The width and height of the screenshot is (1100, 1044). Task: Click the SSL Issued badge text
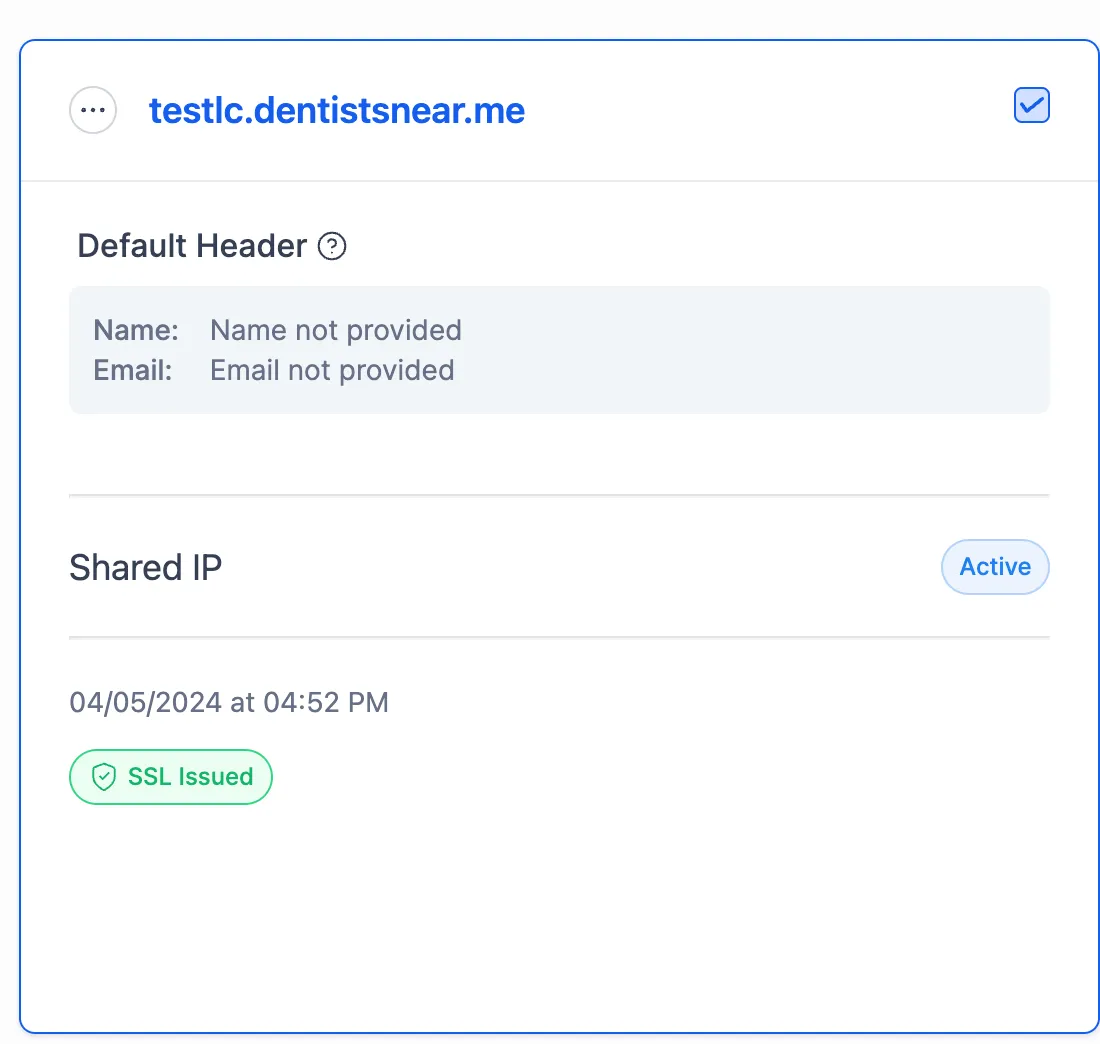pos(190,777)
